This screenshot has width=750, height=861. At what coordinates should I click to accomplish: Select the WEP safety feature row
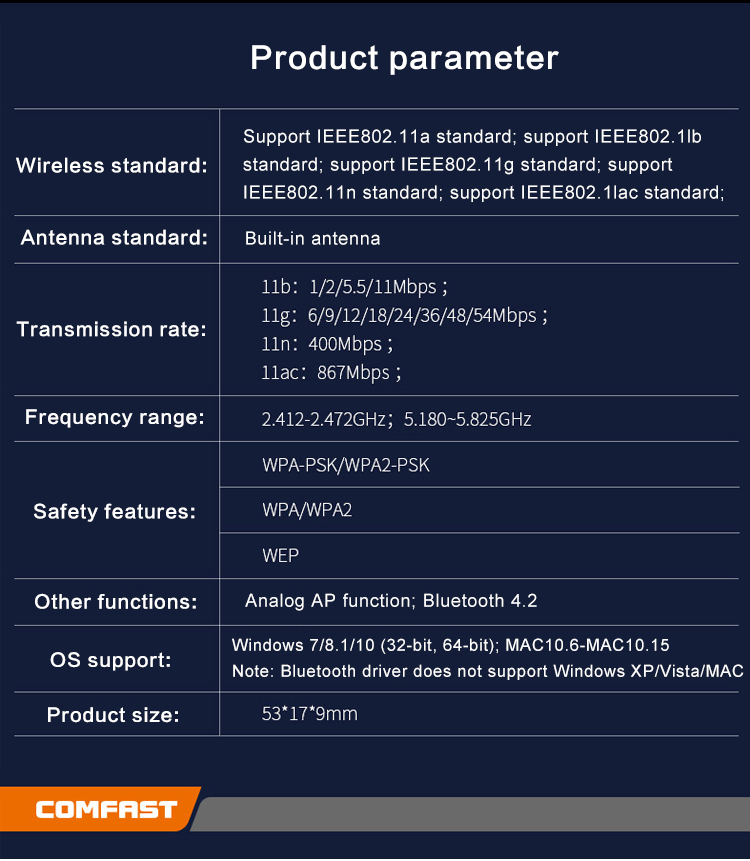click(280, 555)
